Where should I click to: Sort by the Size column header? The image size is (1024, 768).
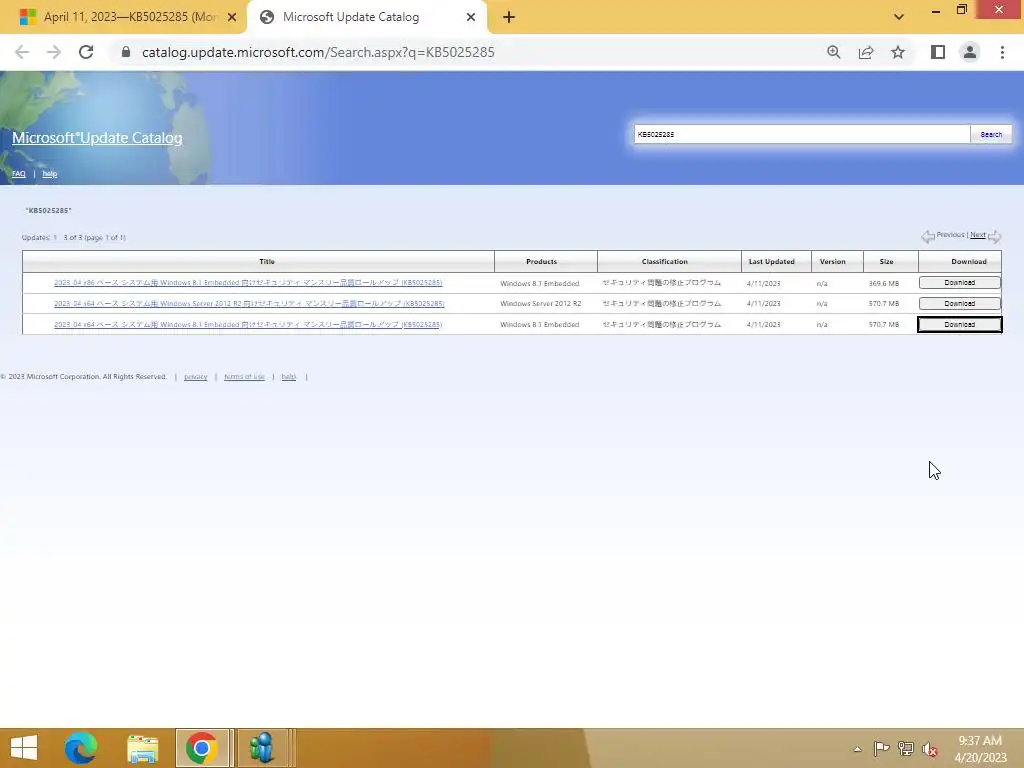[886, 261]
